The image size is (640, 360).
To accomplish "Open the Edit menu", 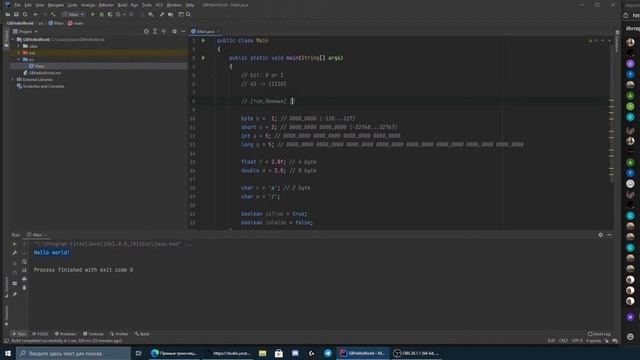I will (28, 5).
